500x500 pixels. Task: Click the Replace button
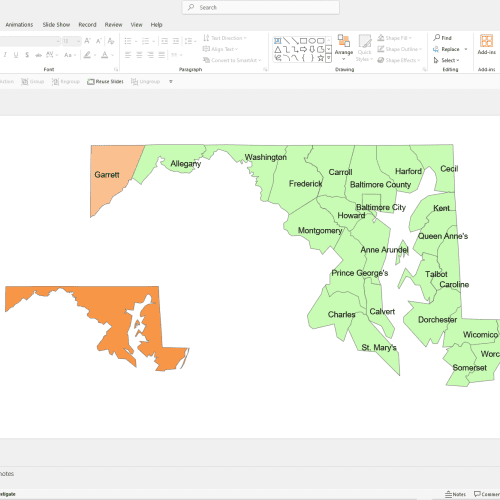446,49
